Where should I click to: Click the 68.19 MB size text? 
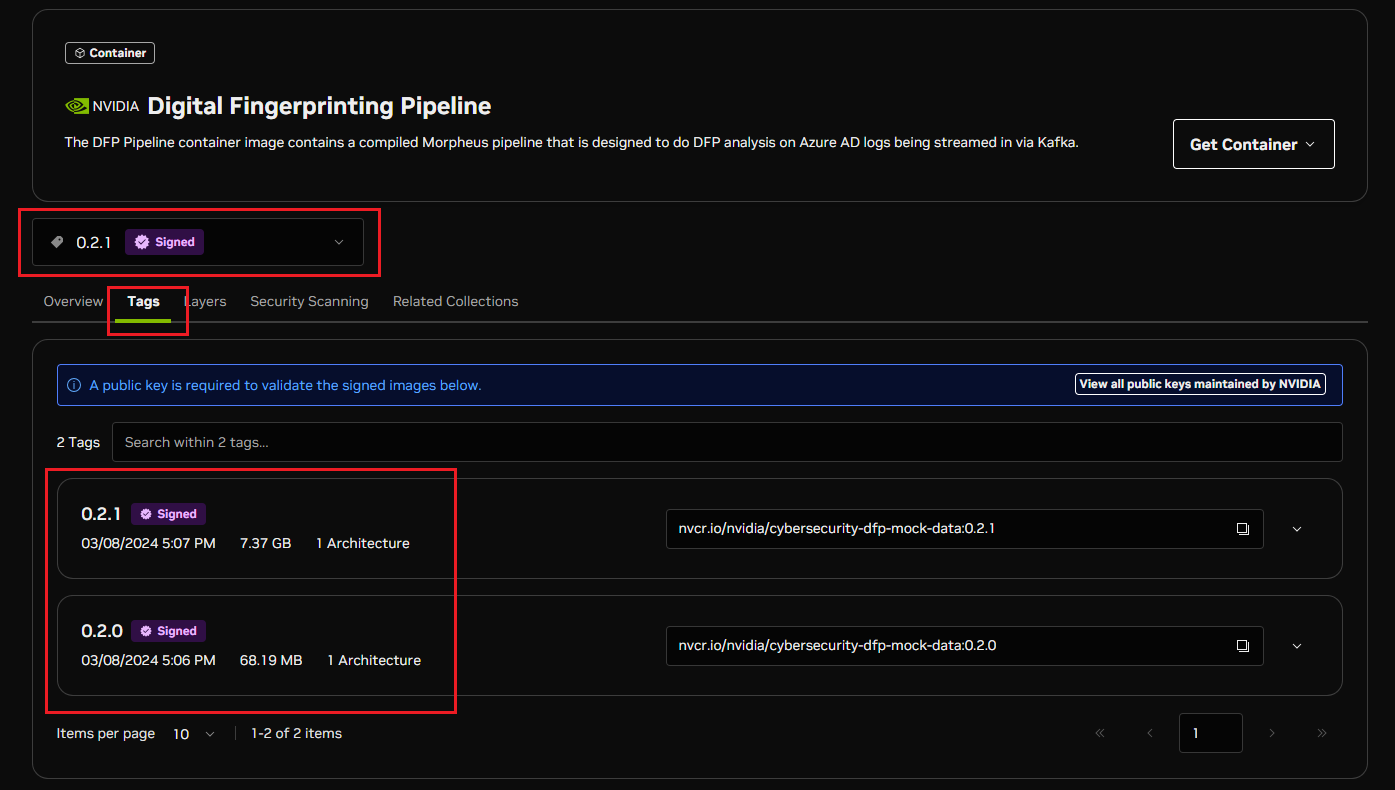271,660
